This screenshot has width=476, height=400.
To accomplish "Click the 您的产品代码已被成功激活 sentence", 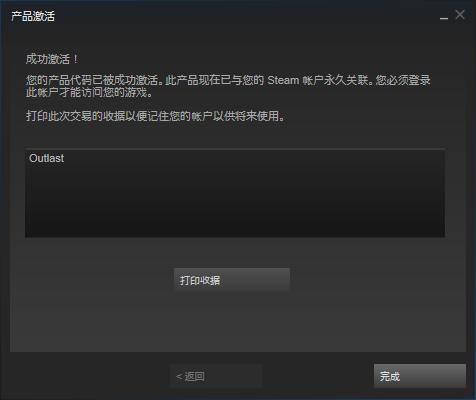I will [92, 80].
